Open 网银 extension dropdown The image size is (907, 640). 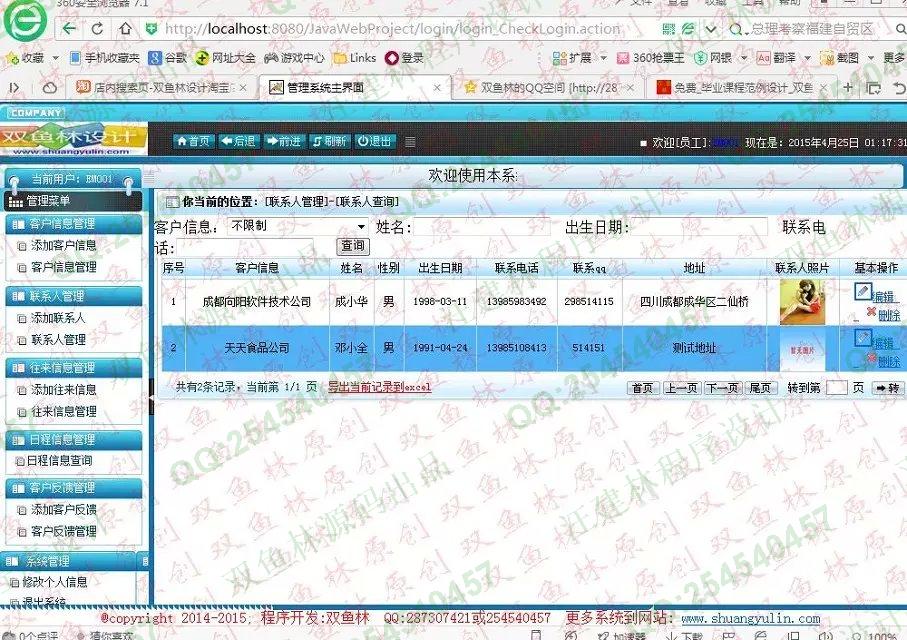pos(744,58)
